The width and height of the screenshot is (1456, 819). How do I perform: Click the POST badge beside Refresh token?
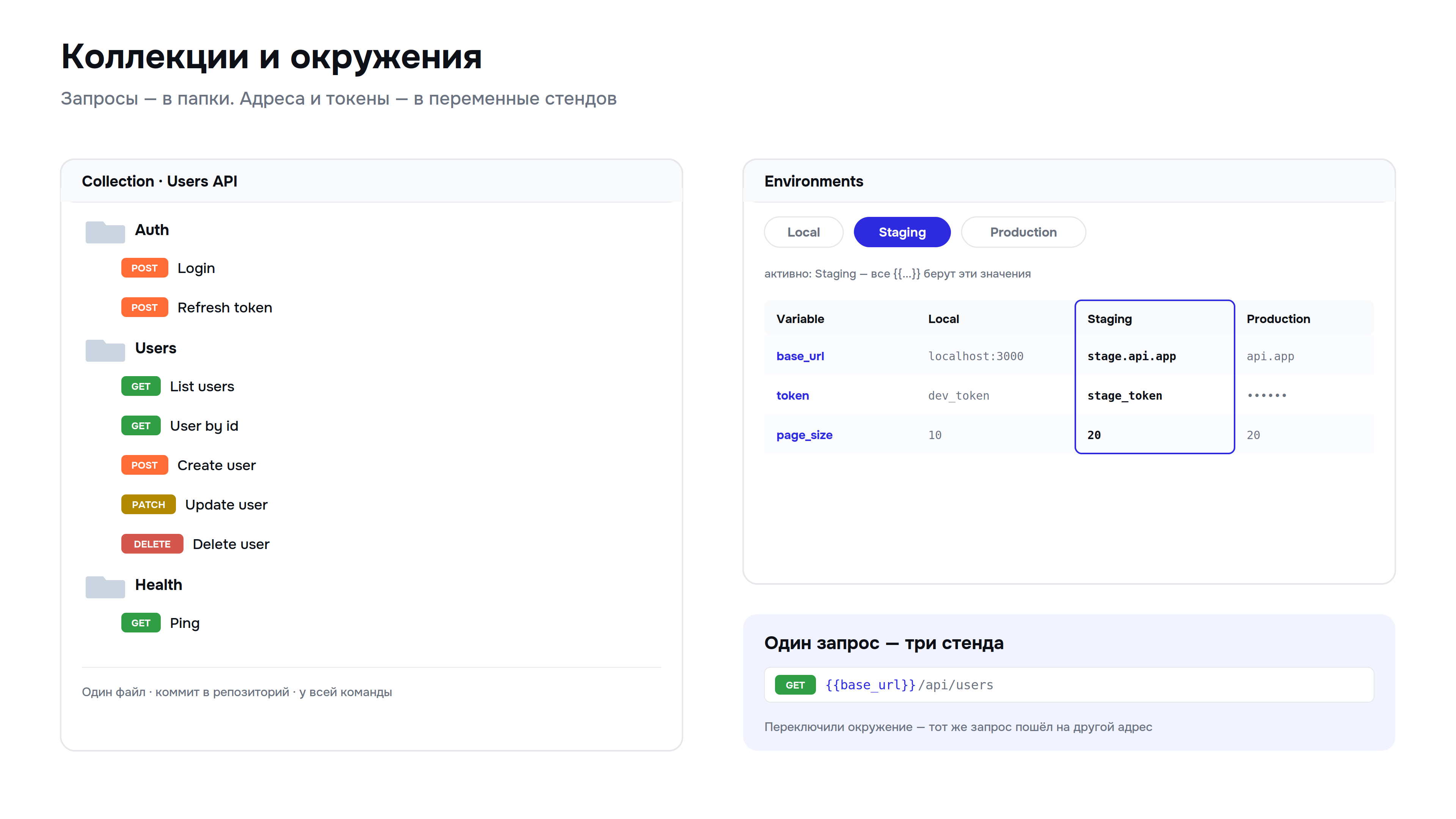[x=145, y=308]
